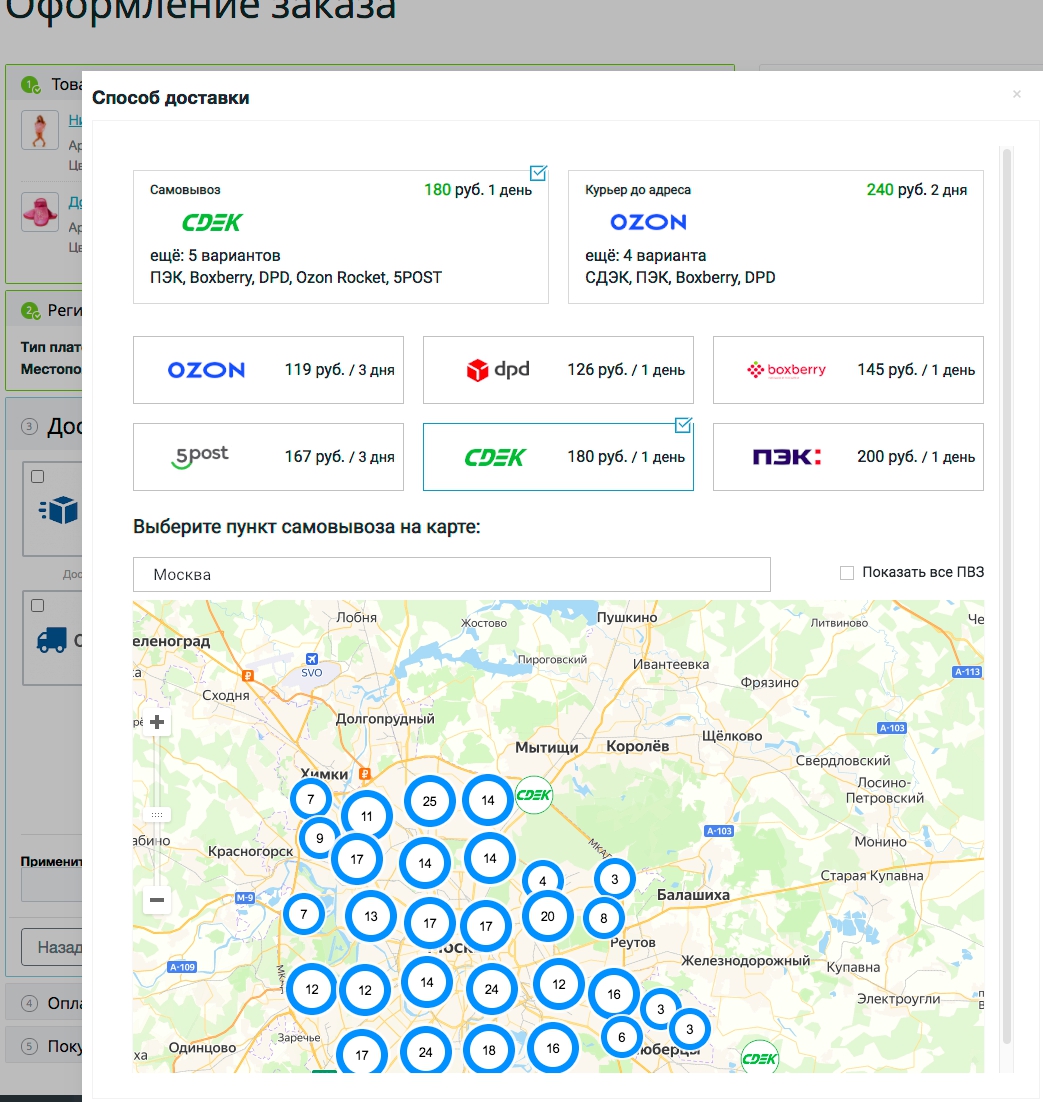Viewport: 1043px width, 1102px height.
Task: Open the map cluster marked 13
Action: 370,916
